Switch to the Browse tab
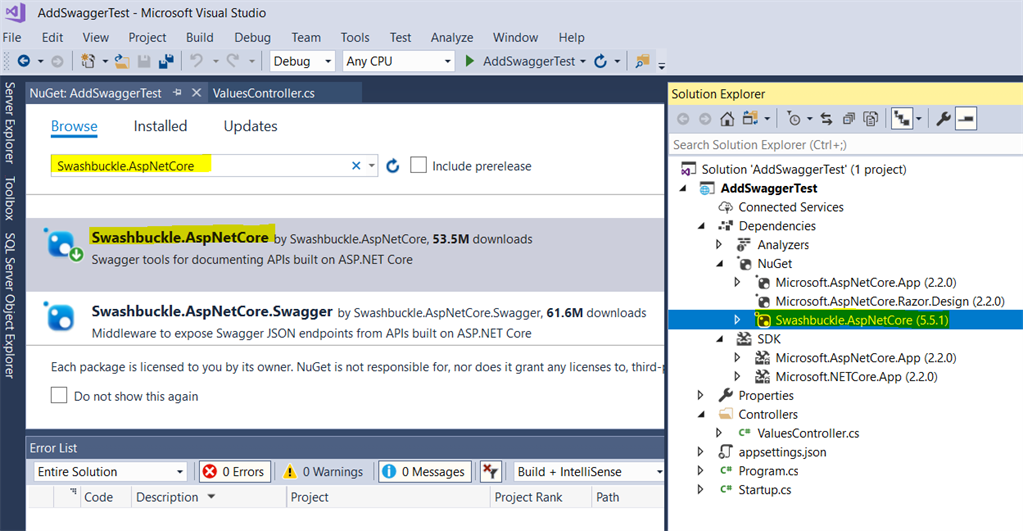1023x531 pixels. 74,126
